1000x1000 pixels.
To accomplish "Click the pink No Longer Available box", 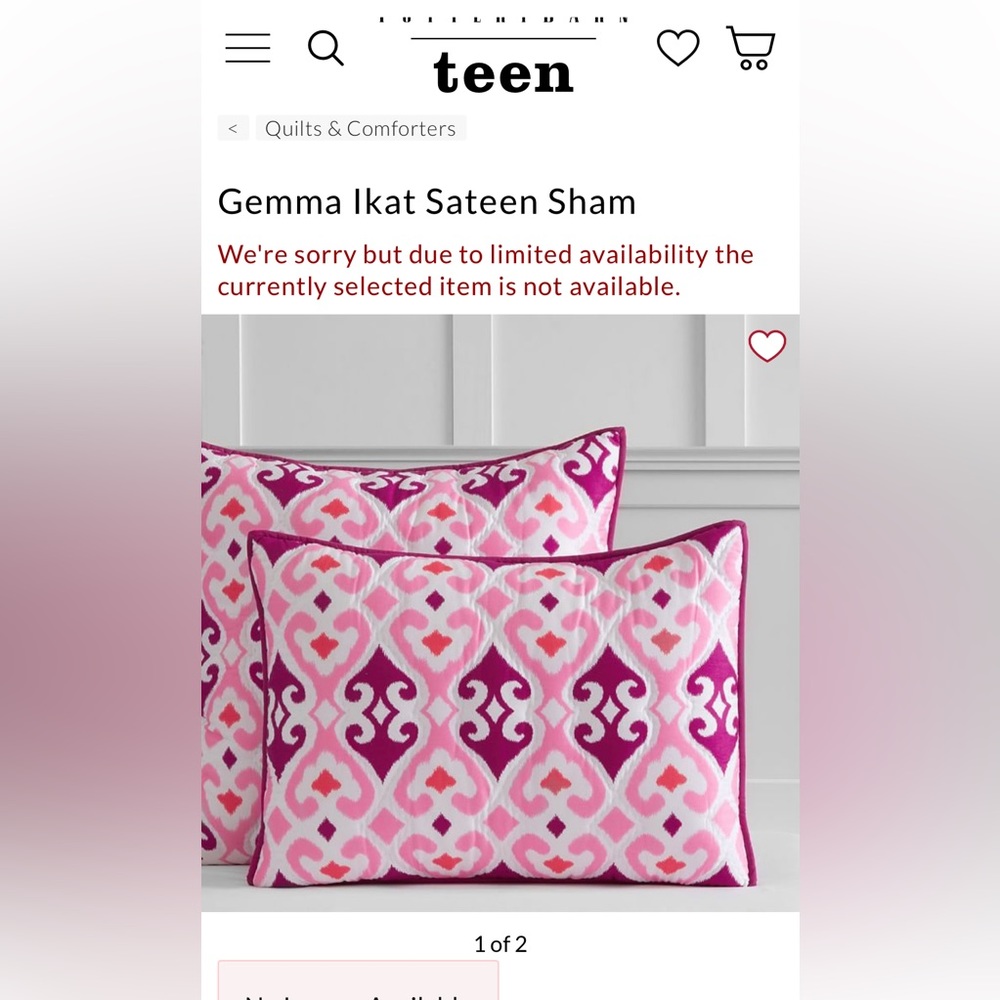I will (x=358, y=981).
